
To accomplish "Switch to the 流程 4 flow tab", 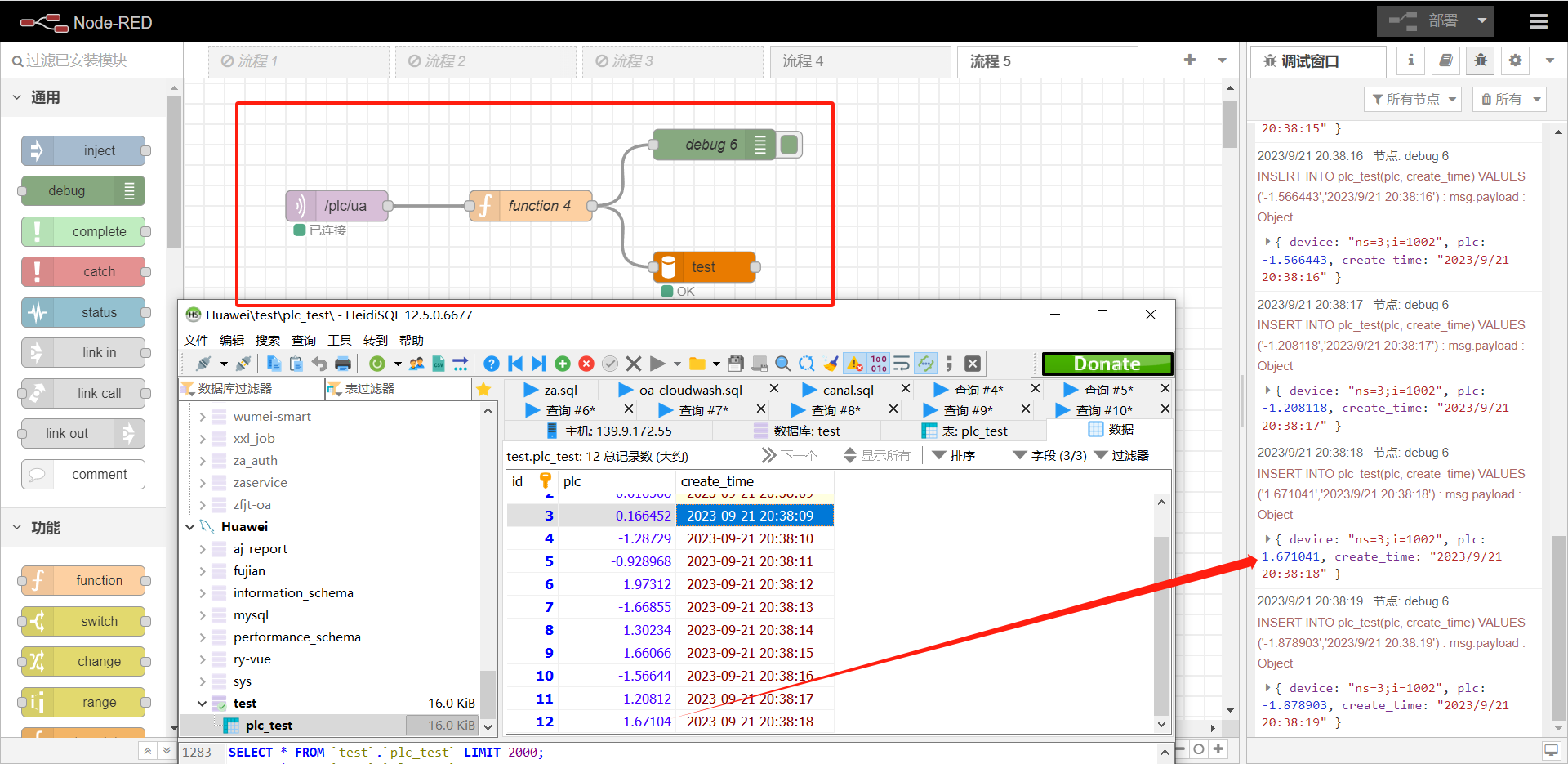I will coord(861,61).
